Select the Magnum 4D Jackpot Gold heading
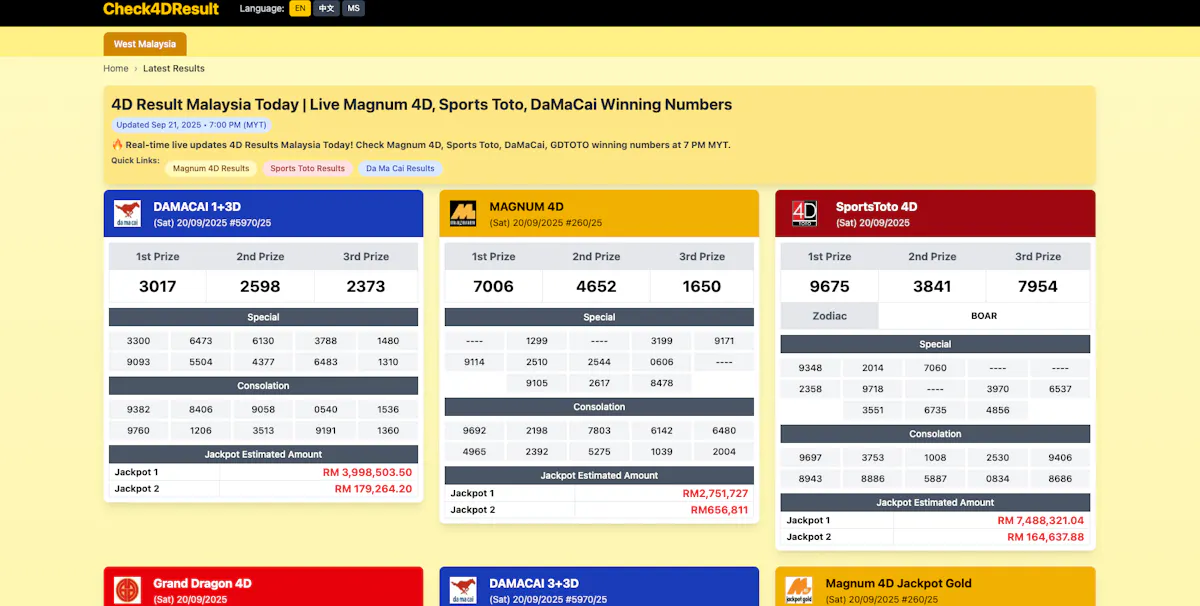Image resolution: width=1200 pixels, height=606 pixels. [x=898, y=584]
